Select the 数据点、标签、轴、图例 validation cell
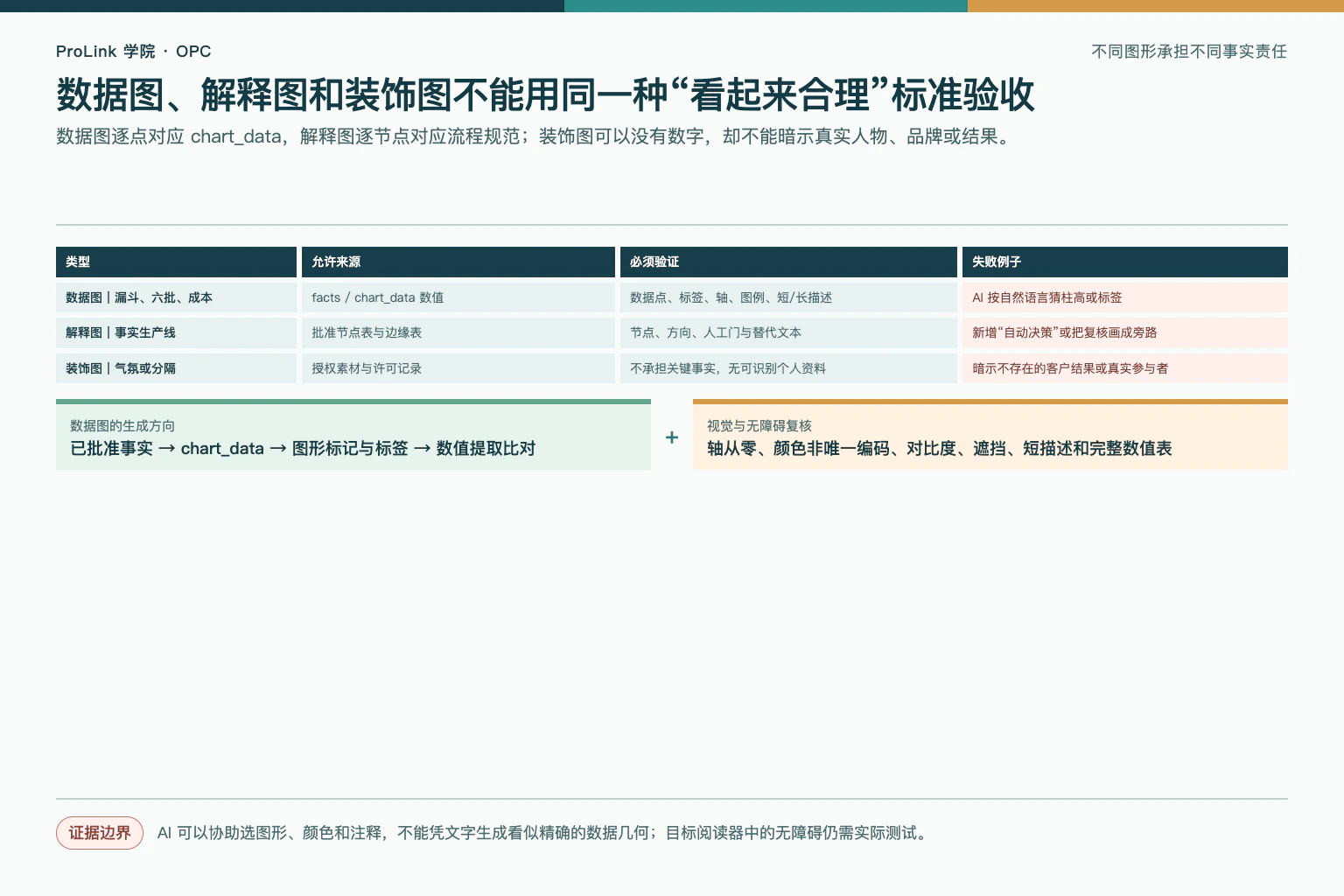 (x=788, y=297)
